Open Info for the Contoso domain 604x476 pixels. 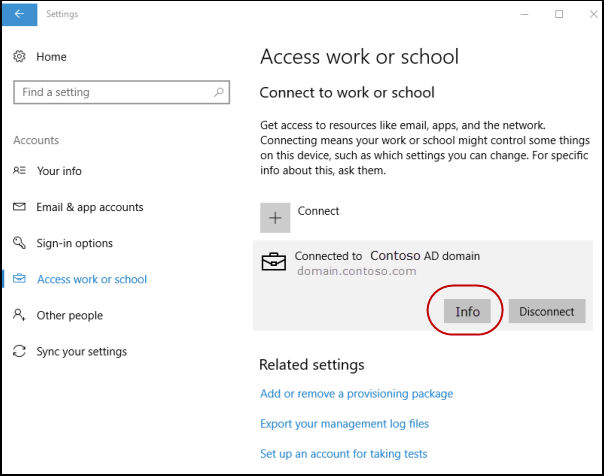click(x=468, y=311)
